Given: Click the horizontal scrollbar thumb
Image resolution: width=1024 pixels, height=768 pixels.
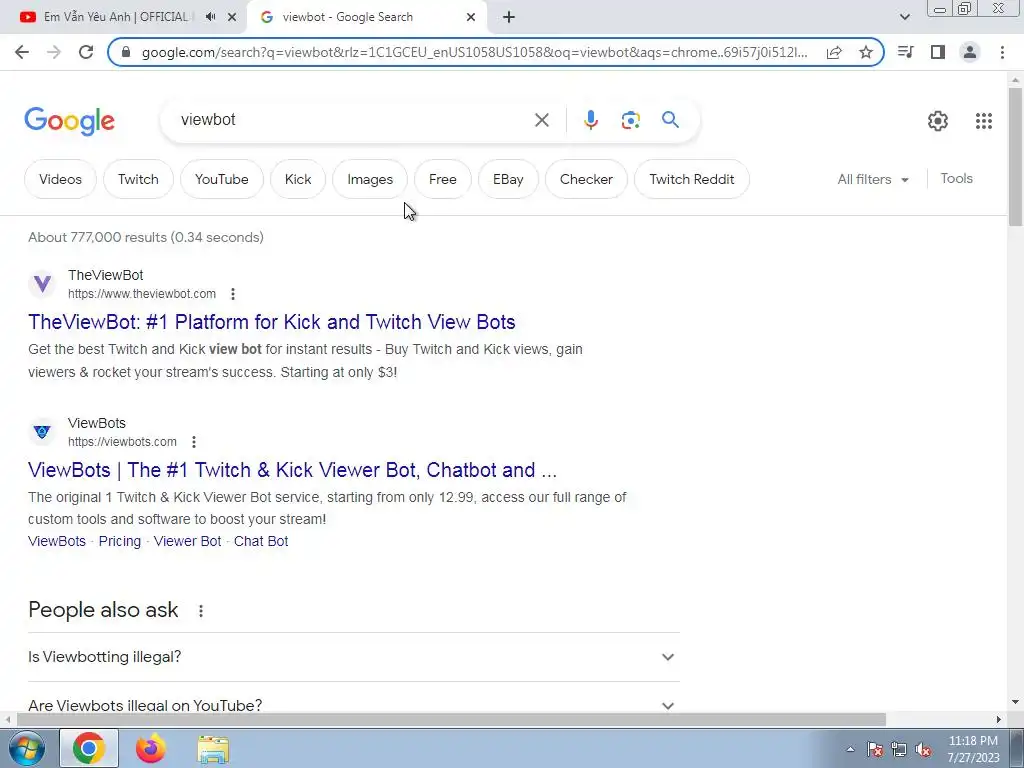Looking at the screenshot, I should pos(451,720).
